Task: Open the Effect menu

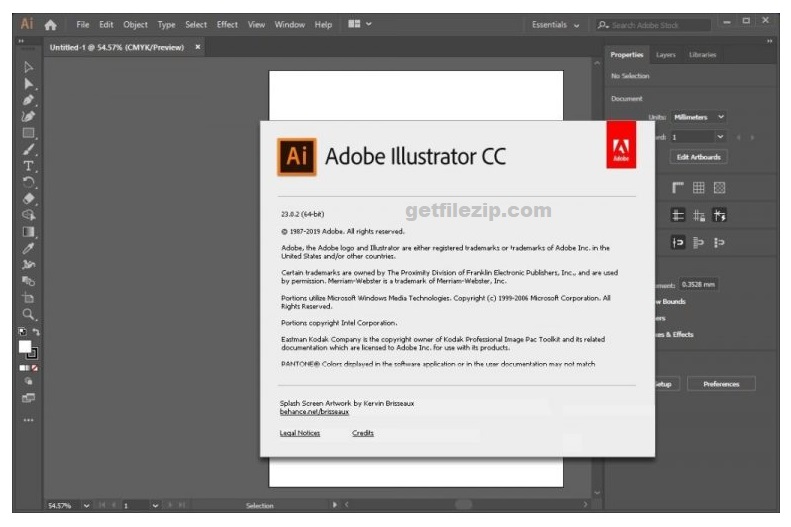Action: 227,25
